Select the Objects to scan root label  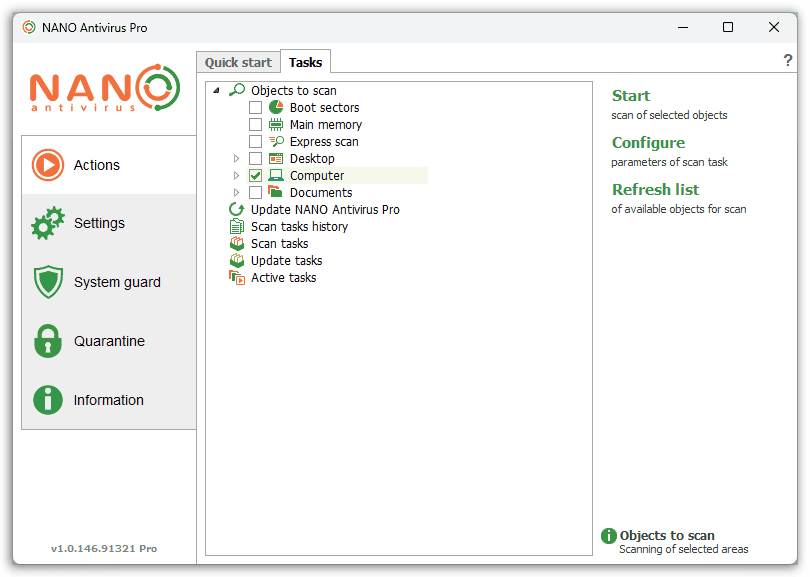point(293,90)
